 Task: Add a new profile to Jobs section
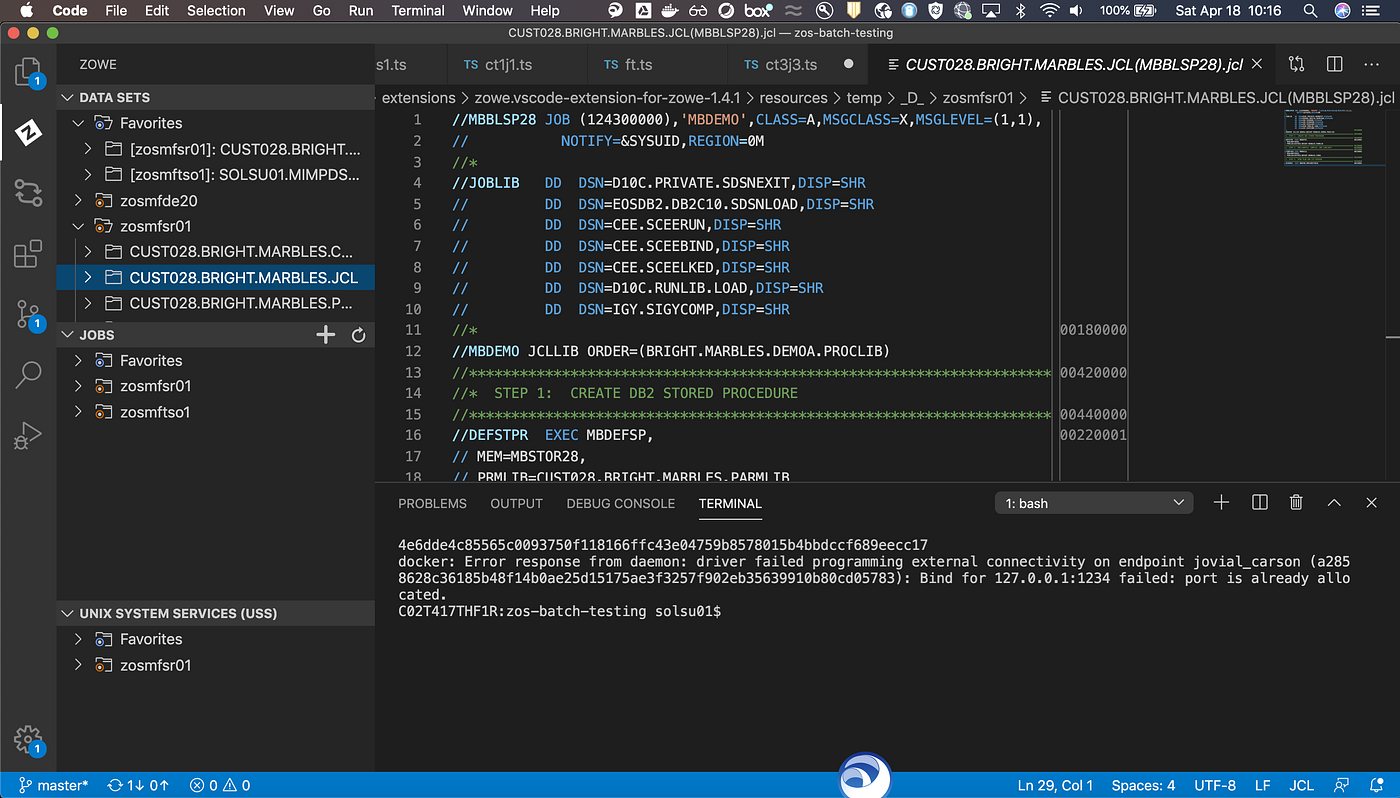pos(326,335)
